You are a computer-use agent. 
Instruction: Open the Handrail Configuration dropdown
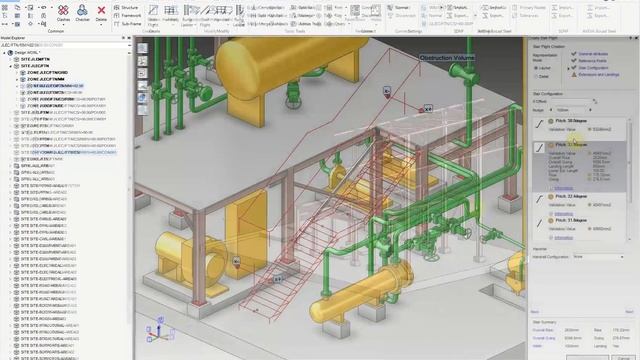click(x=598, y=257)
